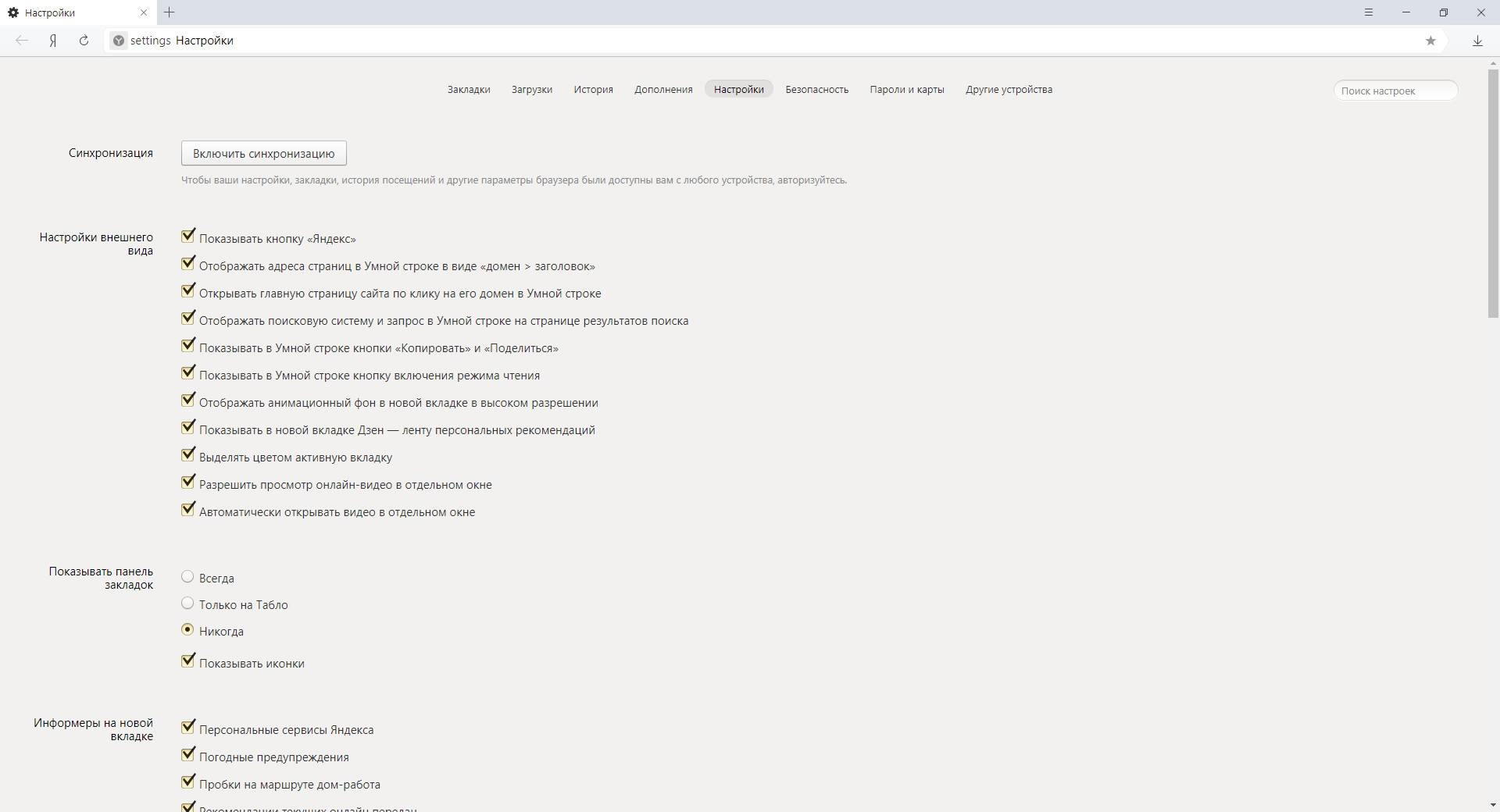Uncheck анимационный фон в высоком разрешении

(187, 400)
